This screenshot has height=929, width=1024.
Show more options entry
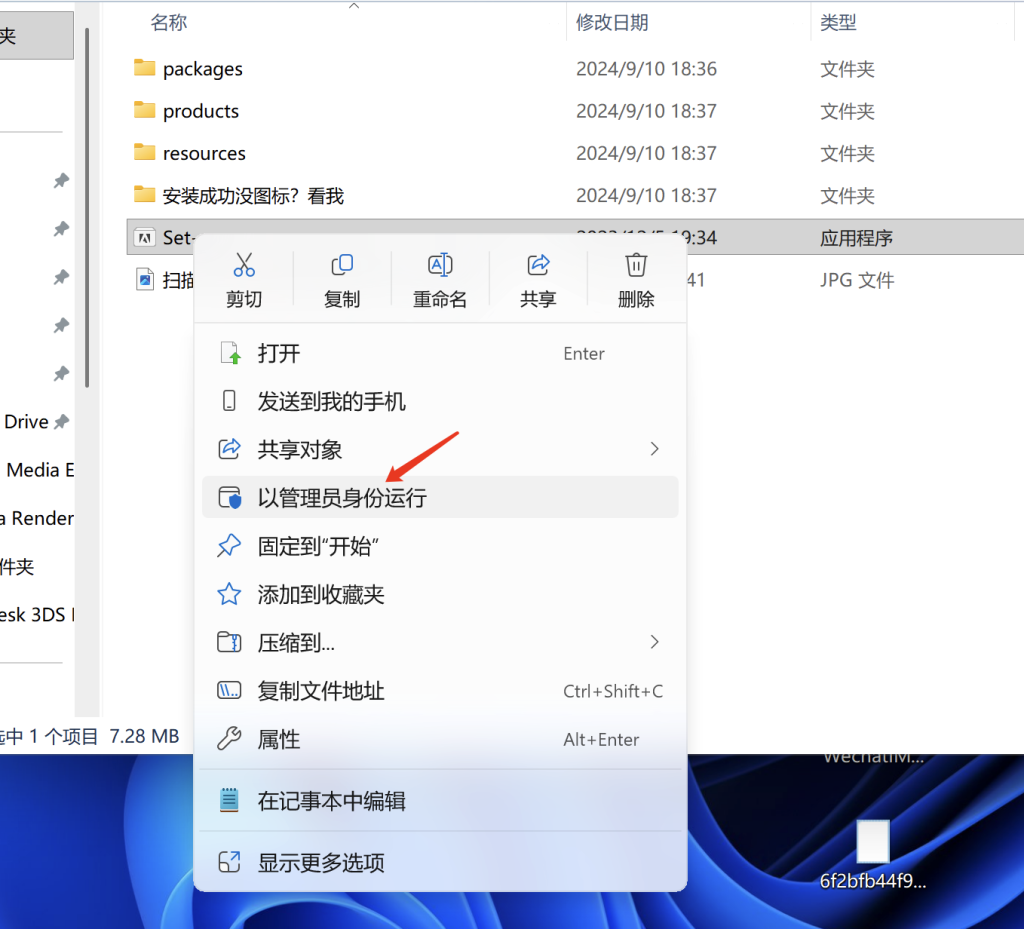320,862
